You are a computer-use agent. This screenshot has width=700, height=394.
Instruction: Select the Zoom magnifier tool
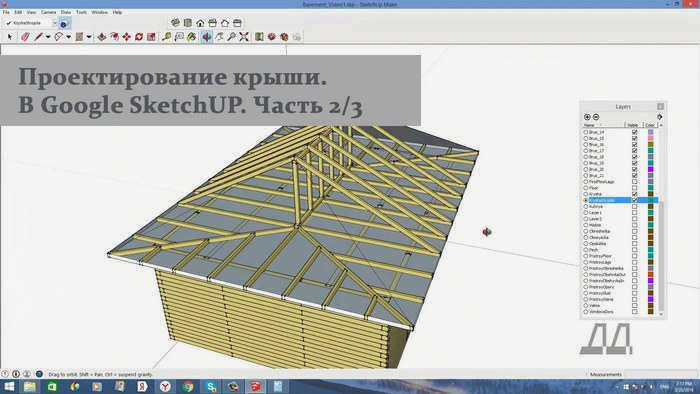click(x=231, y=37)
